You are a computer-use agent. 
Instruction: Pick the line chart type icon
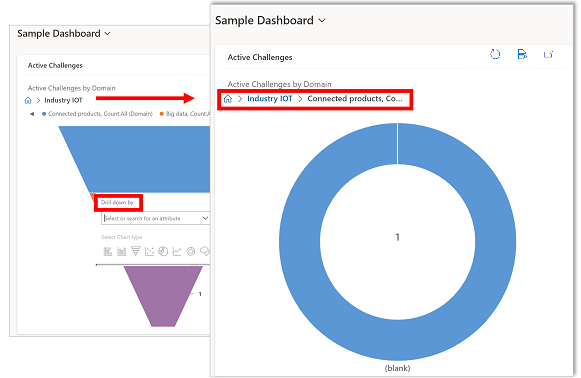pyautogui.click(x=177, y=252)
